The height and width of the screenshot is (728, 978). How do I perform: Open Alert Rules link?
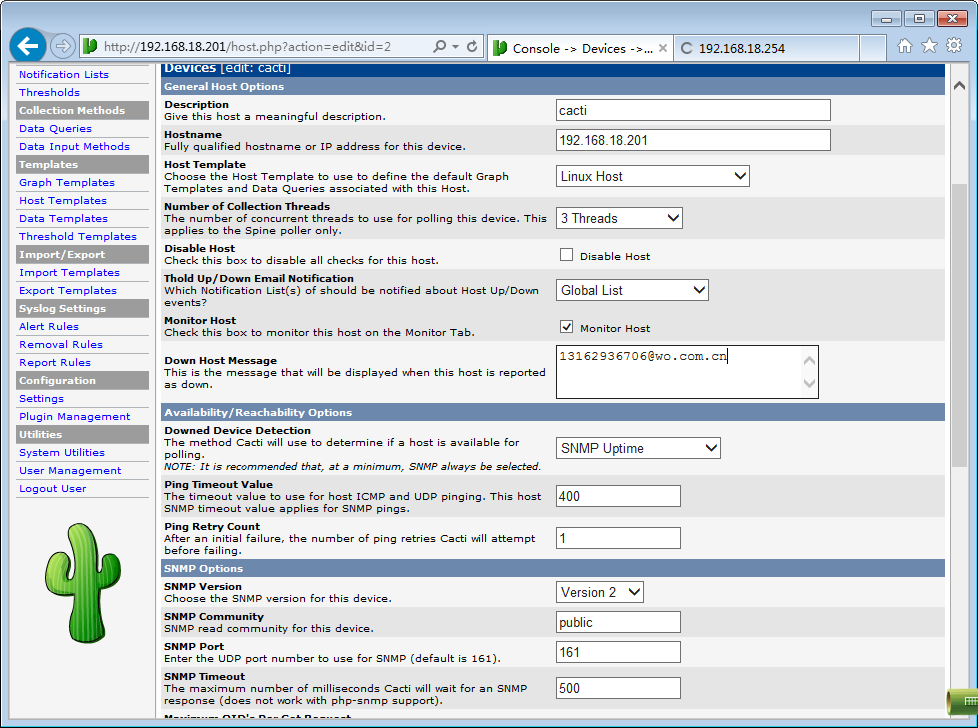coord(49,327)
